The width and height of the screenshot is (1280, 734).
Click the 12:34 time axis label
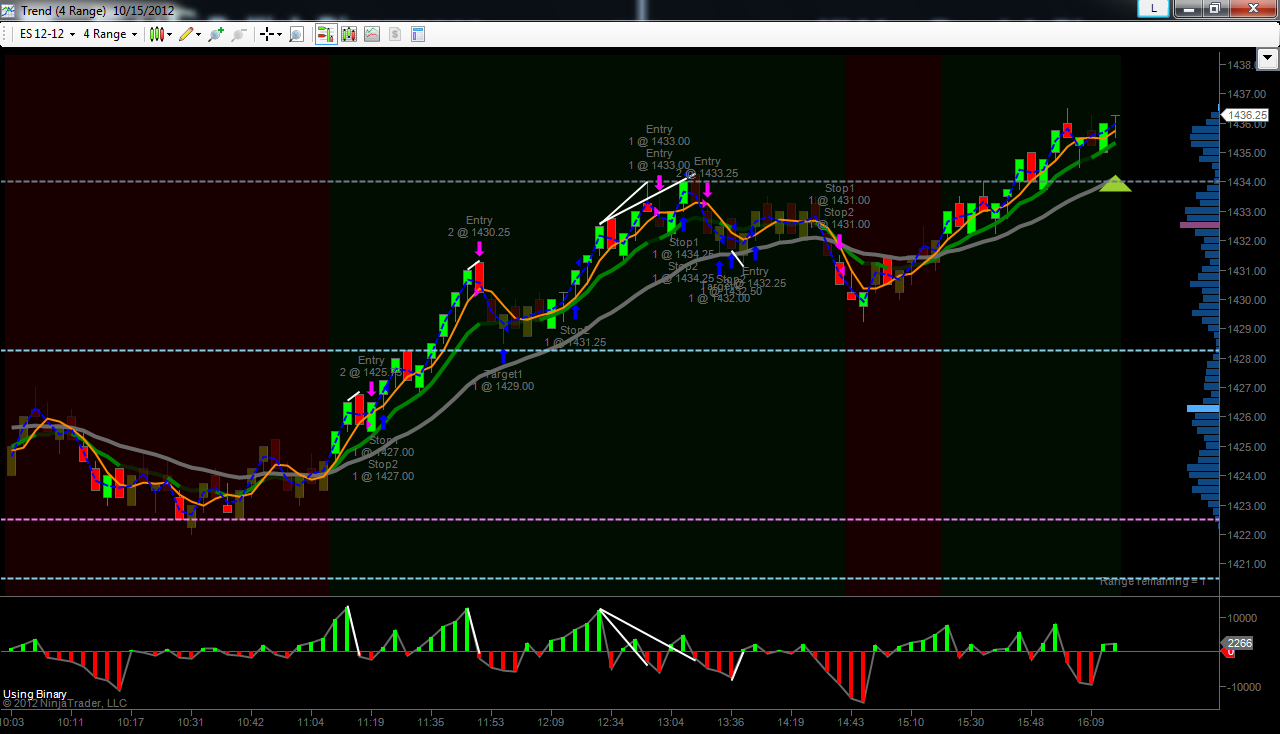coord(610,722)
